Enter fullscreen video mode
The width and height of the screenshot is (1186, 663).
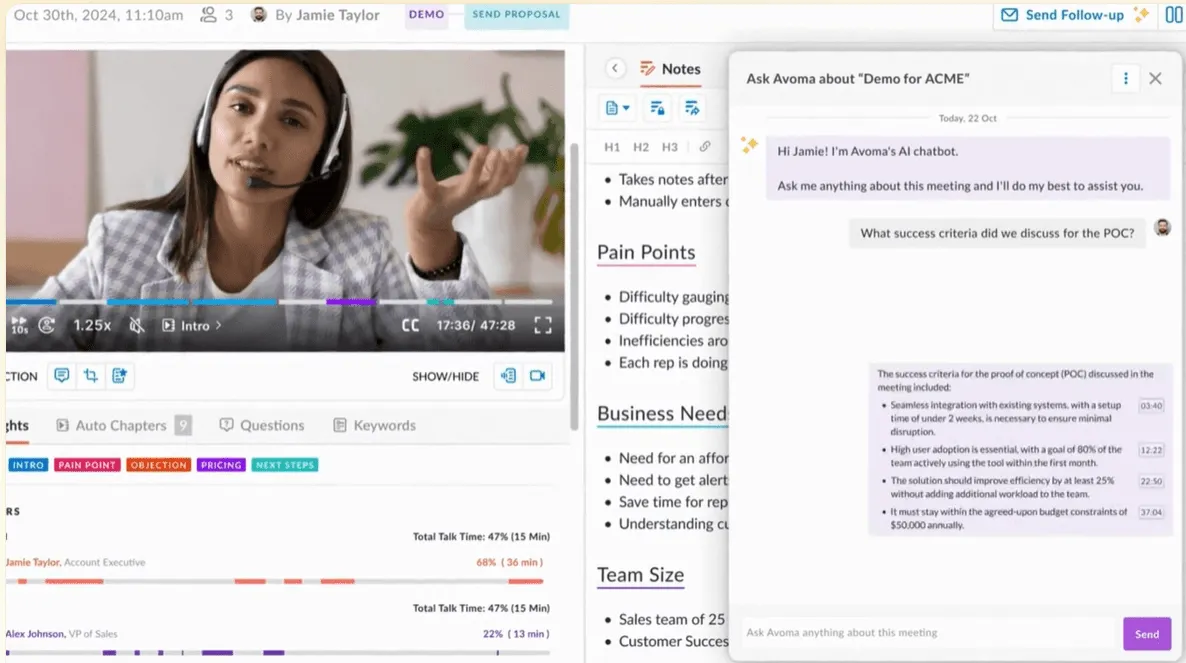(x=542, y=325)
